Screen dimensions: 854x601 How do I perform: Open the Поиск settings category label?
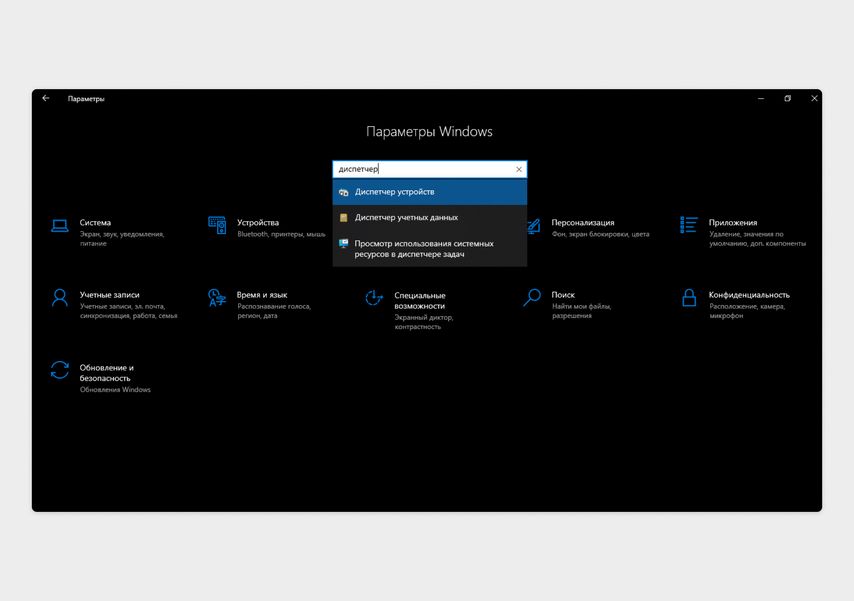click(563, 295)
